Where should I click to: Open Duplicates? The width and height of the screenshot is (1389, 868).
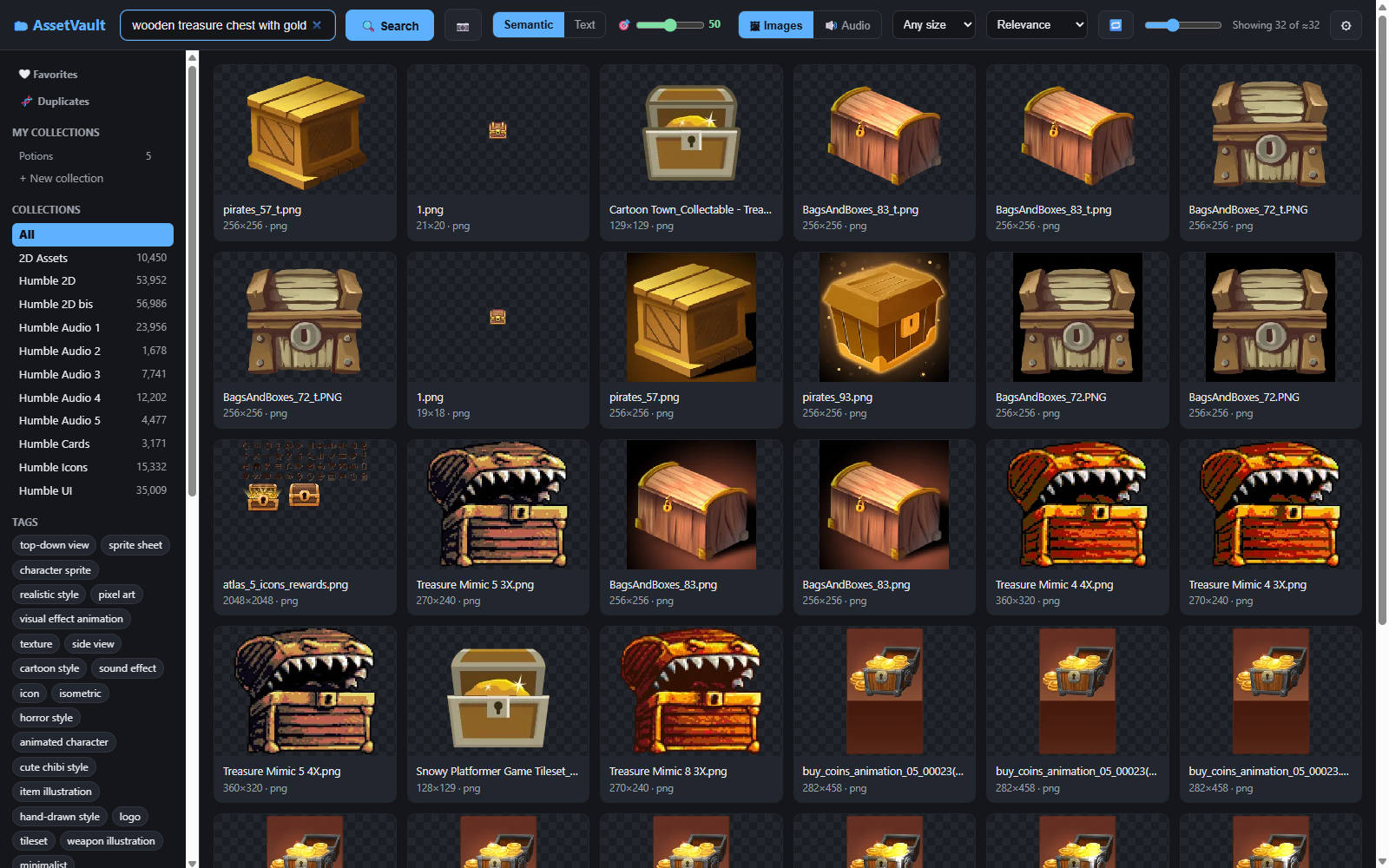click(x=55, y=102)
